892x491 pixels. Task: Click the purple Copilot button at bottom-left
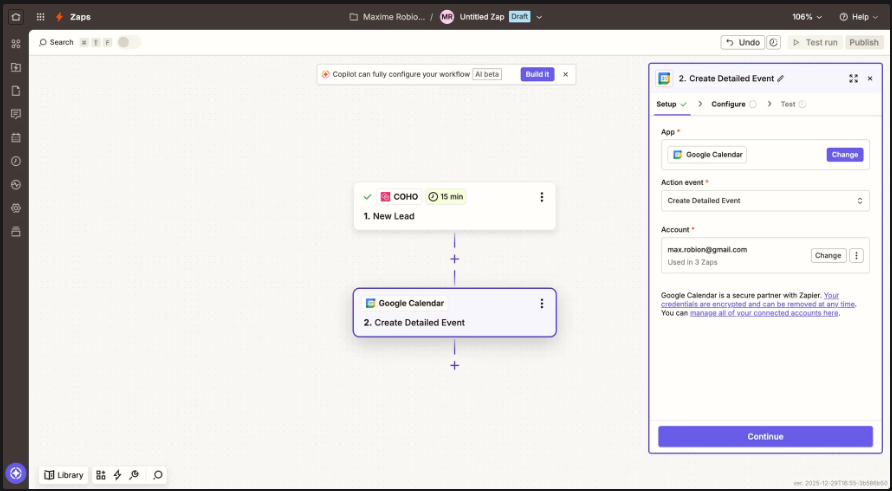(x=15, y=473)
